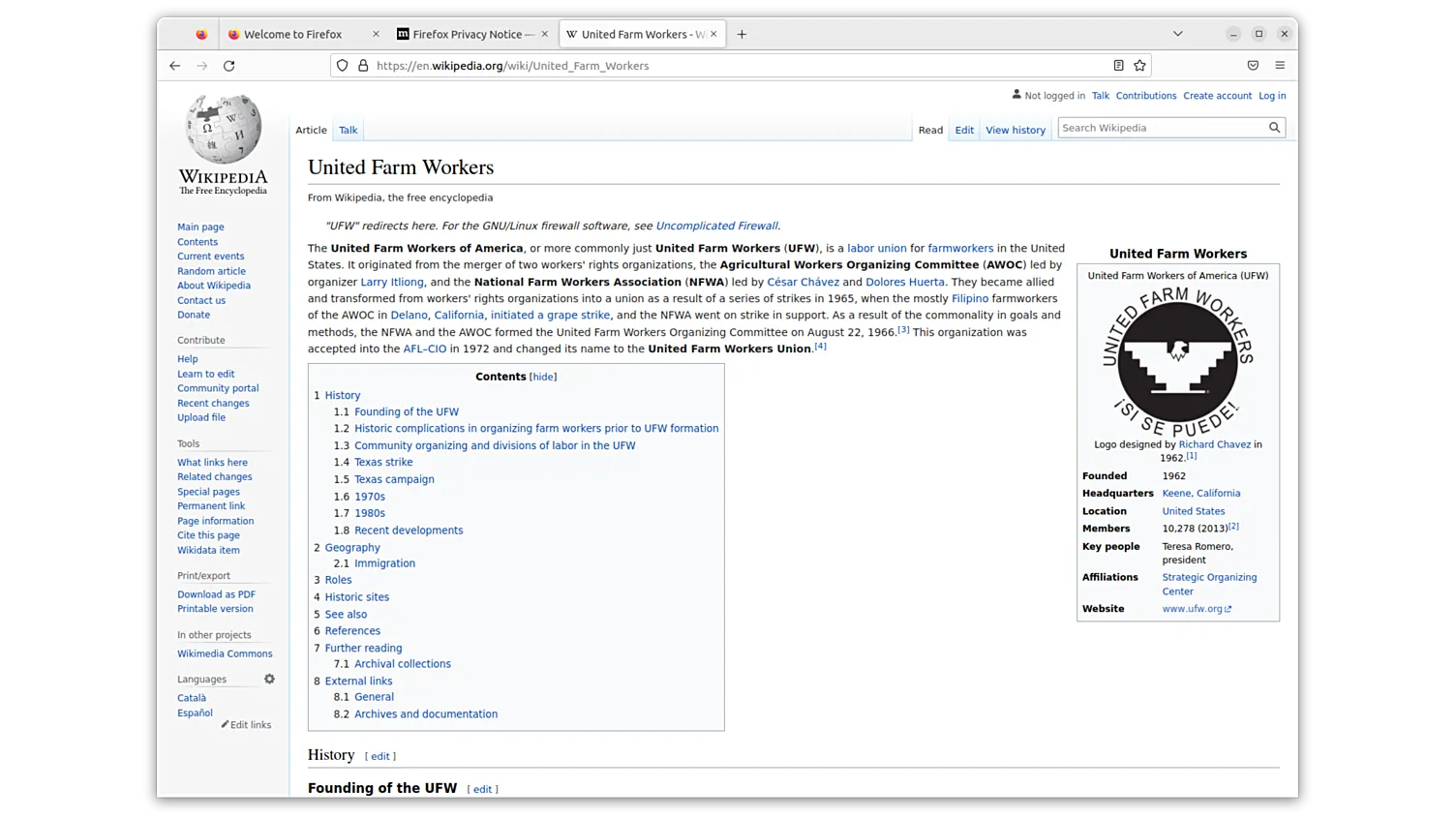Open Strategic Organizing Center affiliation link
The width and height of the screenshot is (1456, 819).
point(1209,584)
